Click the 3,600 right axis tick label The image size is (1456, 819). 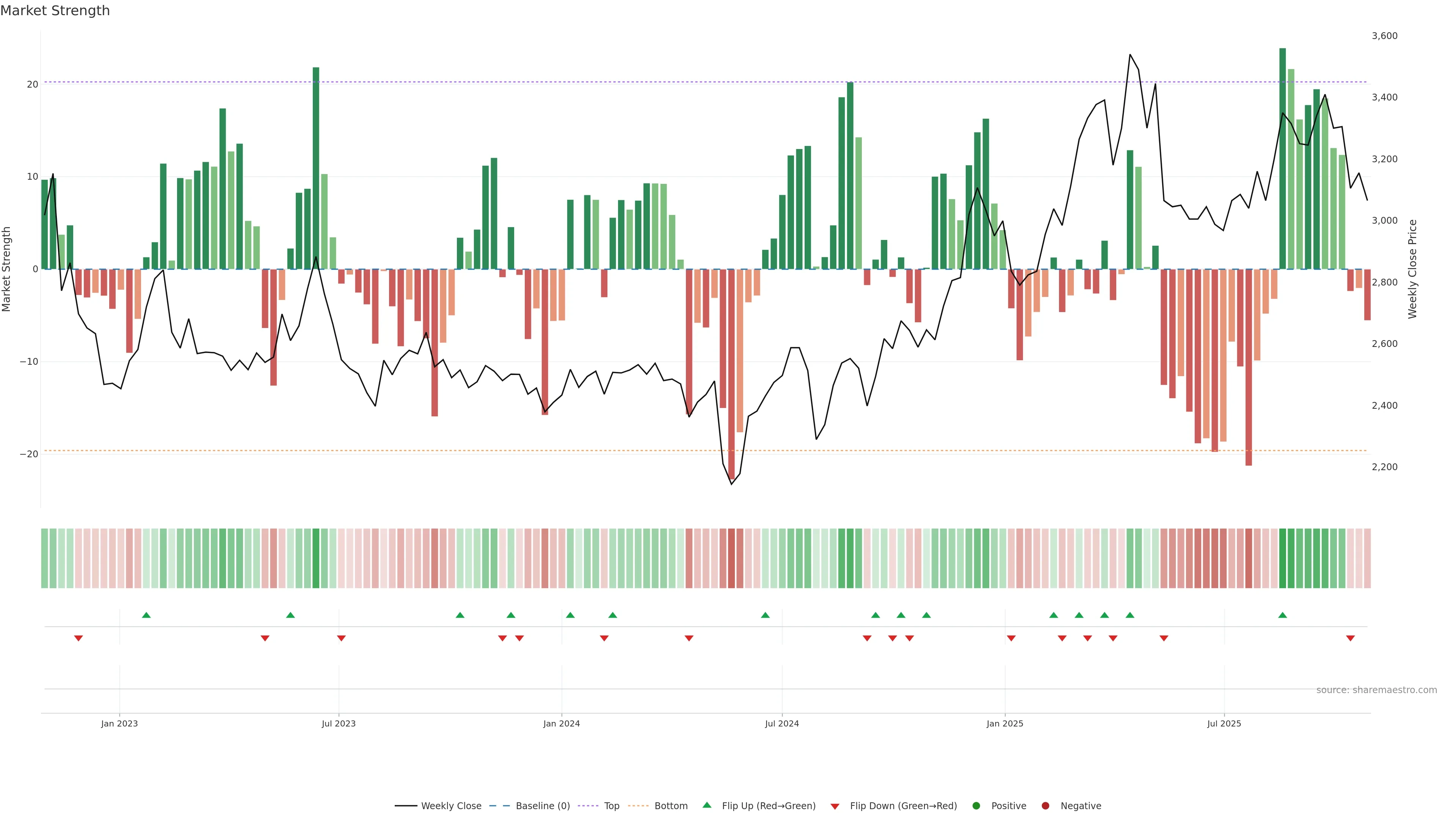pyautogui.click(x=1384, y=36)
